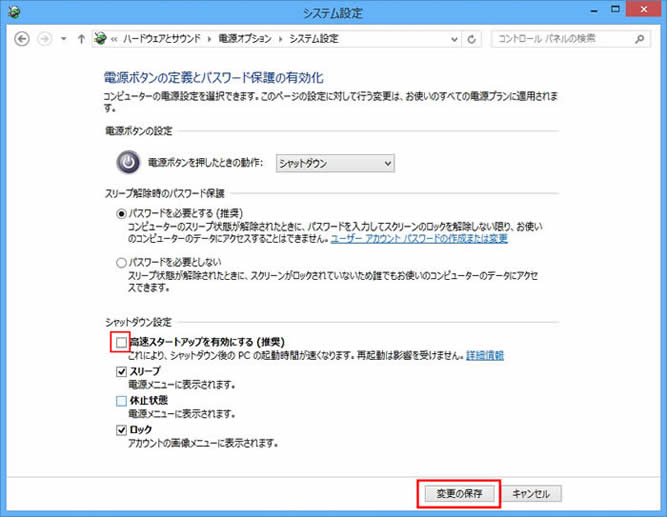The height and width of the screenshot is (517, 667).
Task: Click the title bar application icon
Action: click(14, 12)
